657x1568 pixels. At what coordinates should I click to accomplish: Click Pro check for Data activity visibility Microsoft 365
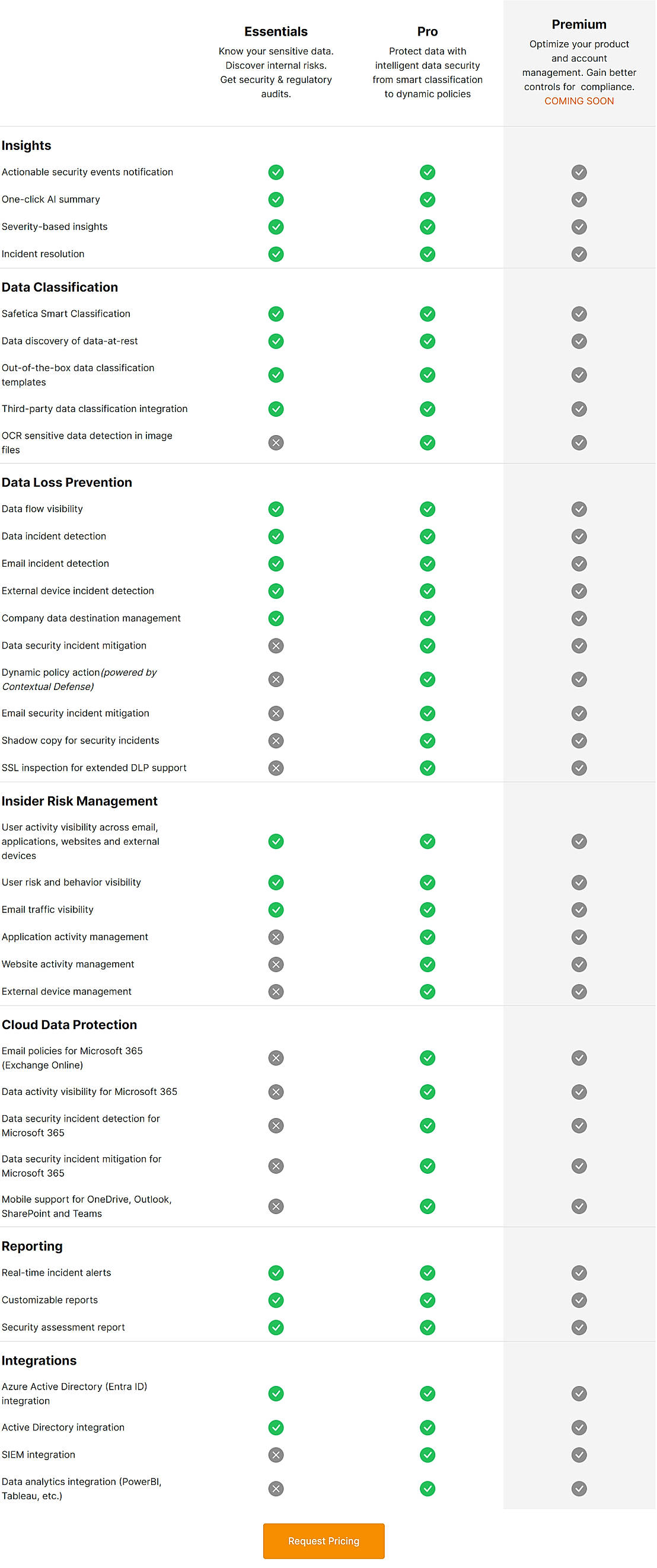[428, 1091]
